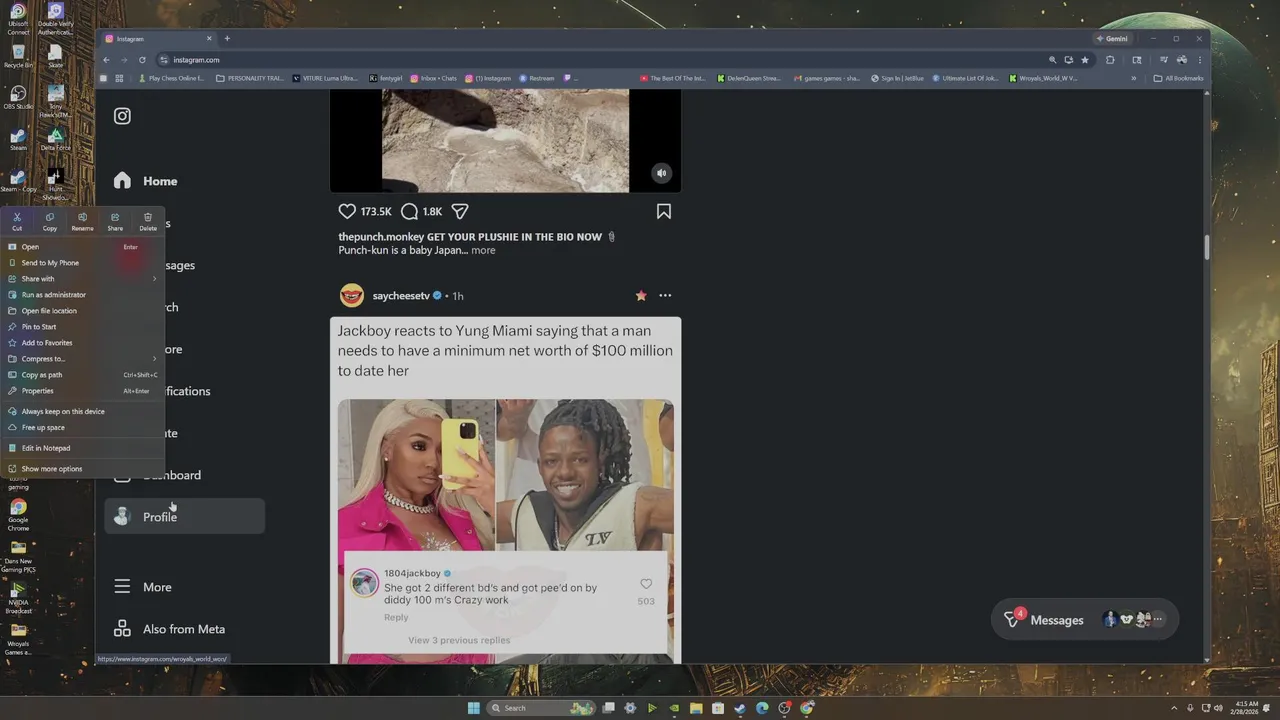Viewport: 1280px width, 720px height.
Task: Choose Pin to Start
Action: click(82, 327)
